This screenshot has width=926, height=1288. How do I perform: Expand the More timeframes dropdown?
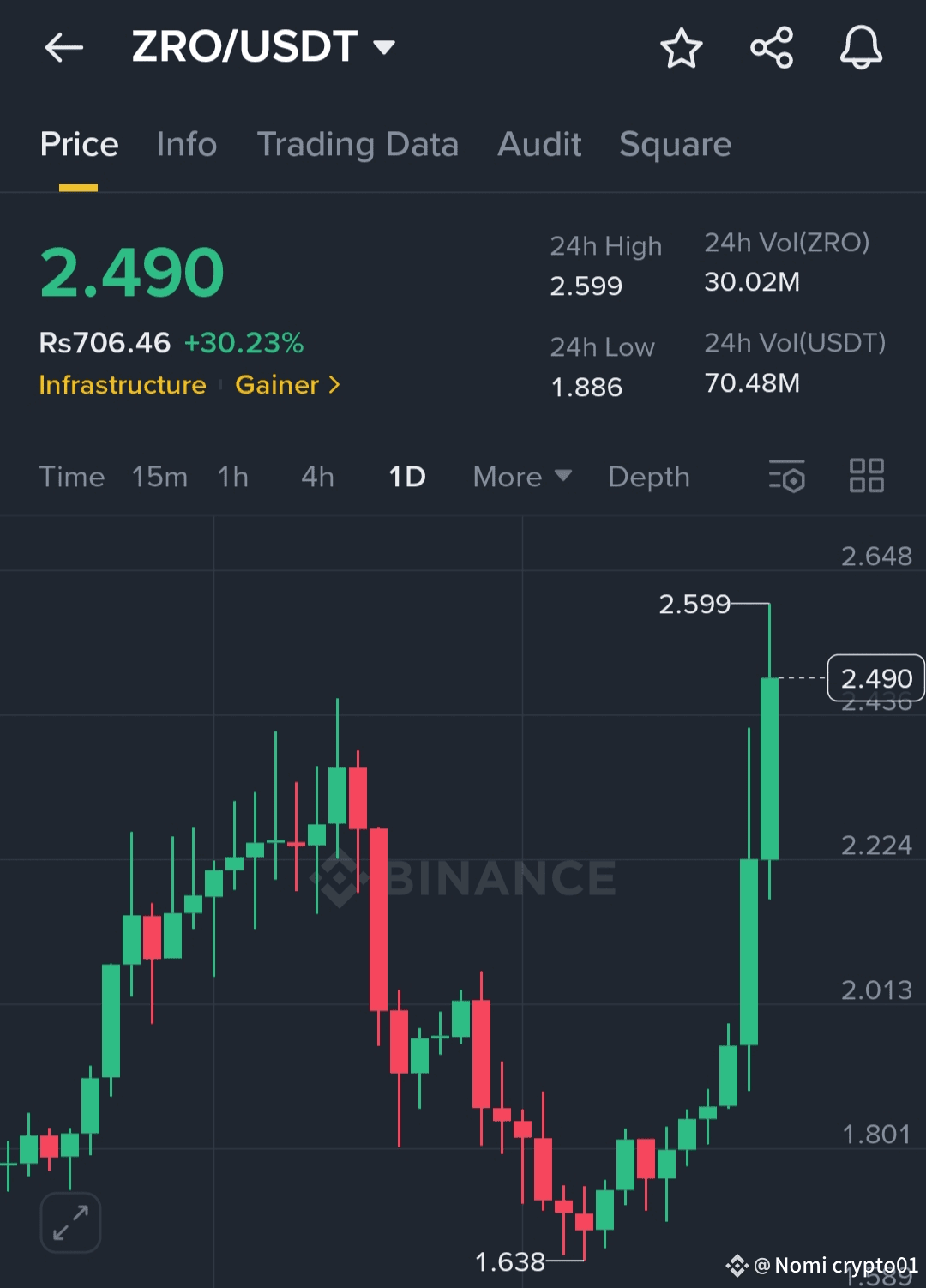[521, 477]
